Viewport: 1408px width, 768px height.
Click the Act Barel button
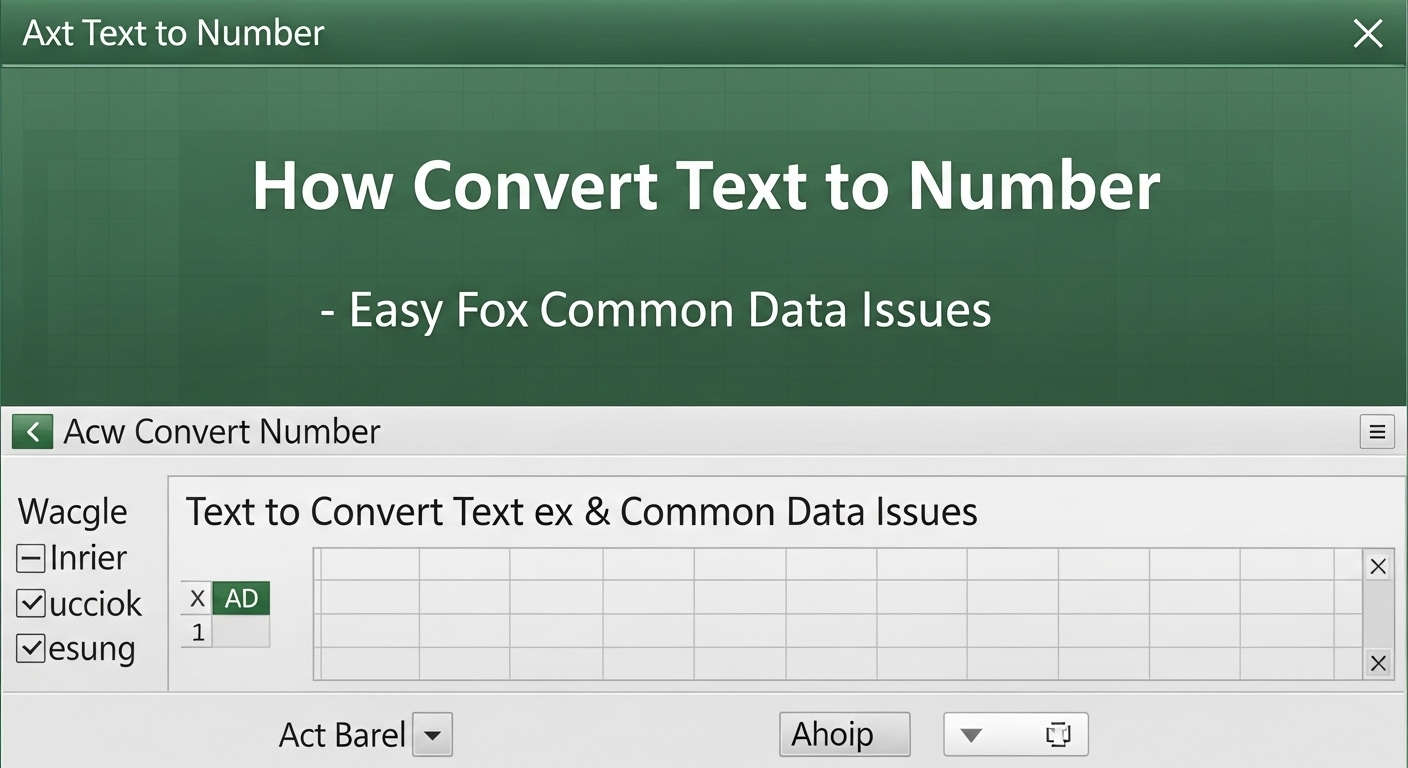(x=342, y=733)
